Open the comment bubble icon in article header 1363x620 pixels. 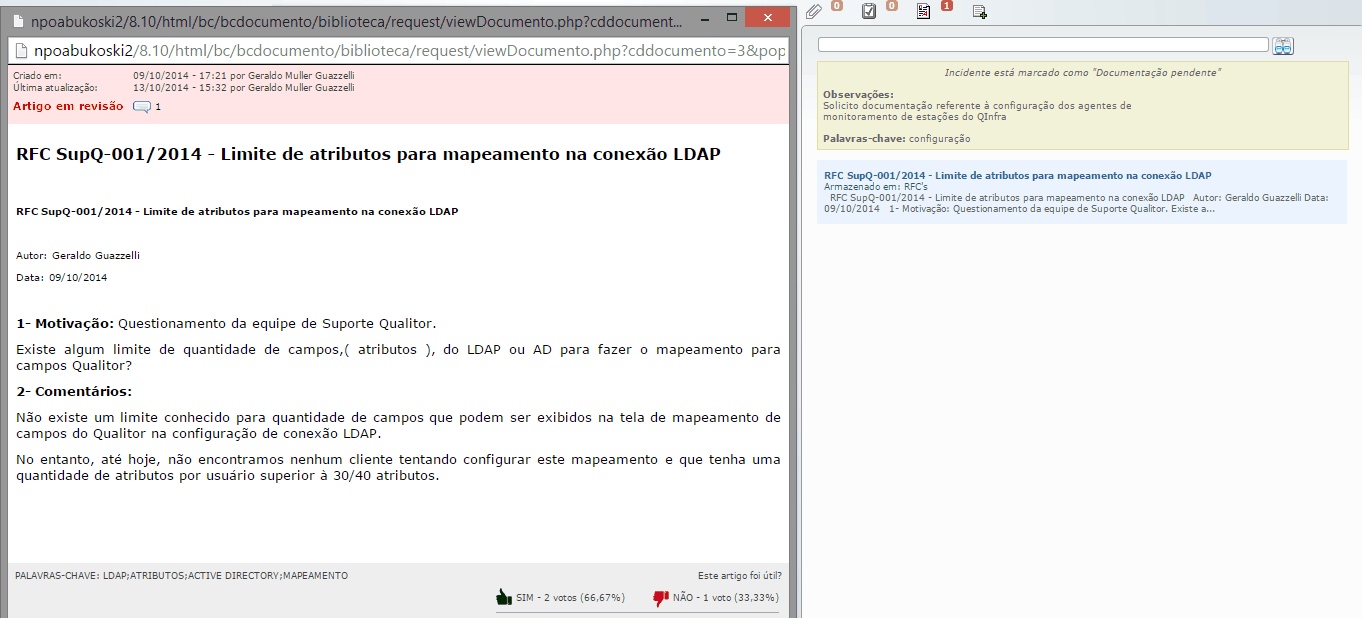(142, 107)
